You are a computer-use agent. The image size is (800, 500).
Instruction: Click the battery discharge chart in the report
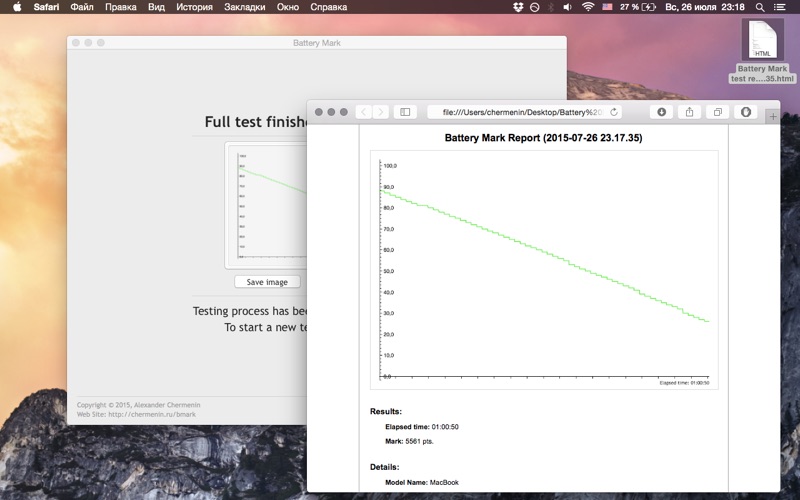coord(544,270)
